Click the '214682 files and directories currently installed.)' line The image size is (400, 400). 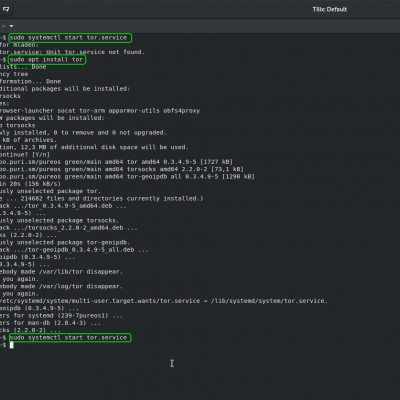(102, 199)
